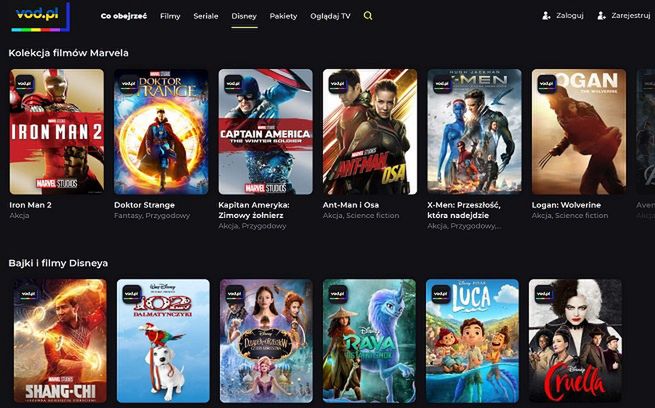
Task: Click vod.pl badge on Luca poster
Action: pyautogui.click(x=441, y=294)
